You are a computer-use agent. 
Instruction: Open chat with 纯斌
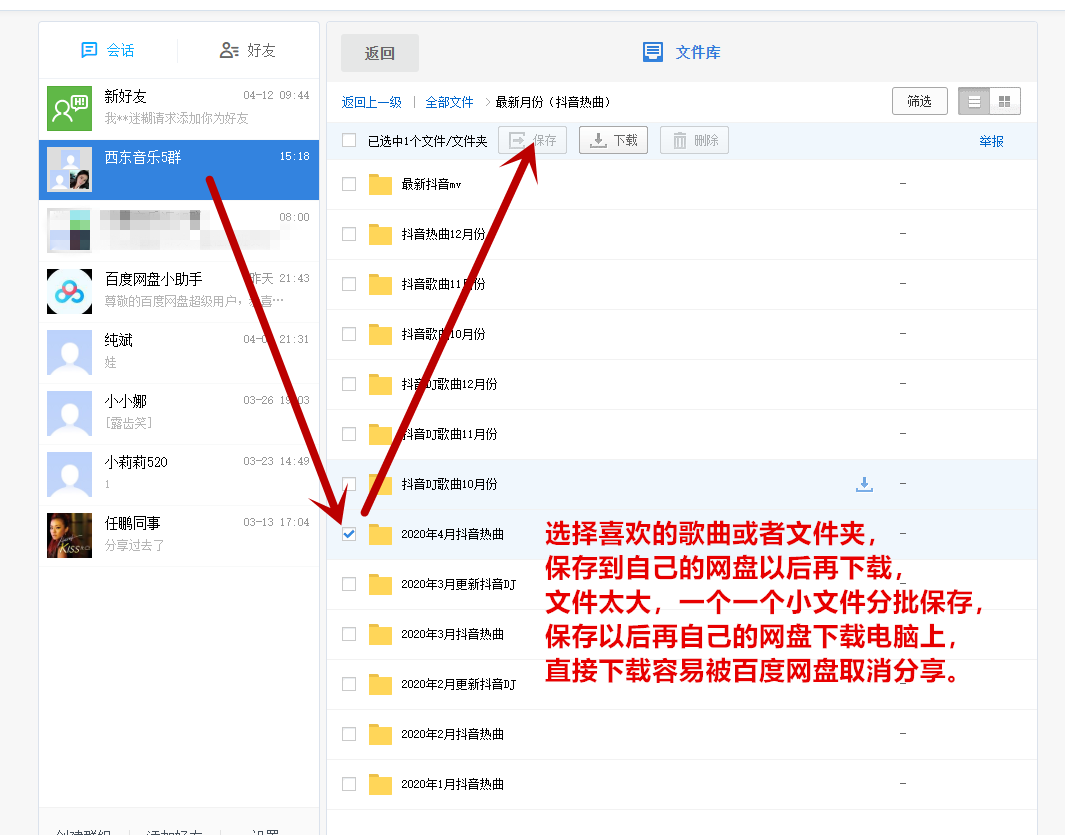tap(179, 353)
